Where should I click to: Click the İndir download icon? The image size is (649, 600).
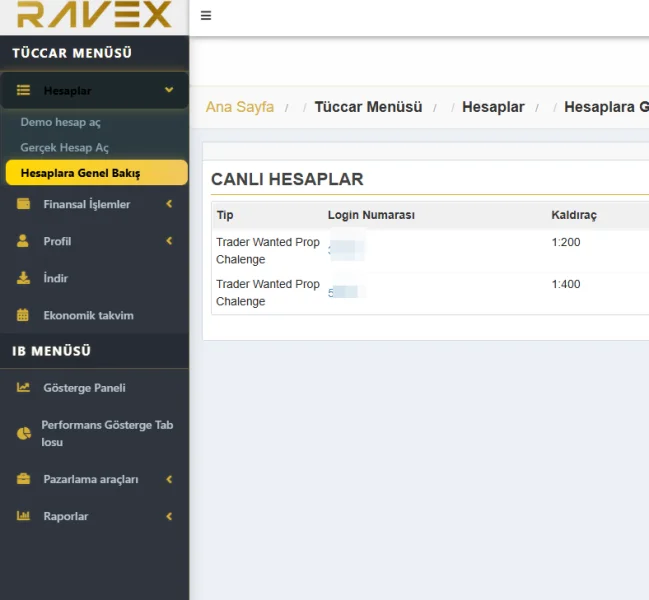point(23,278)
